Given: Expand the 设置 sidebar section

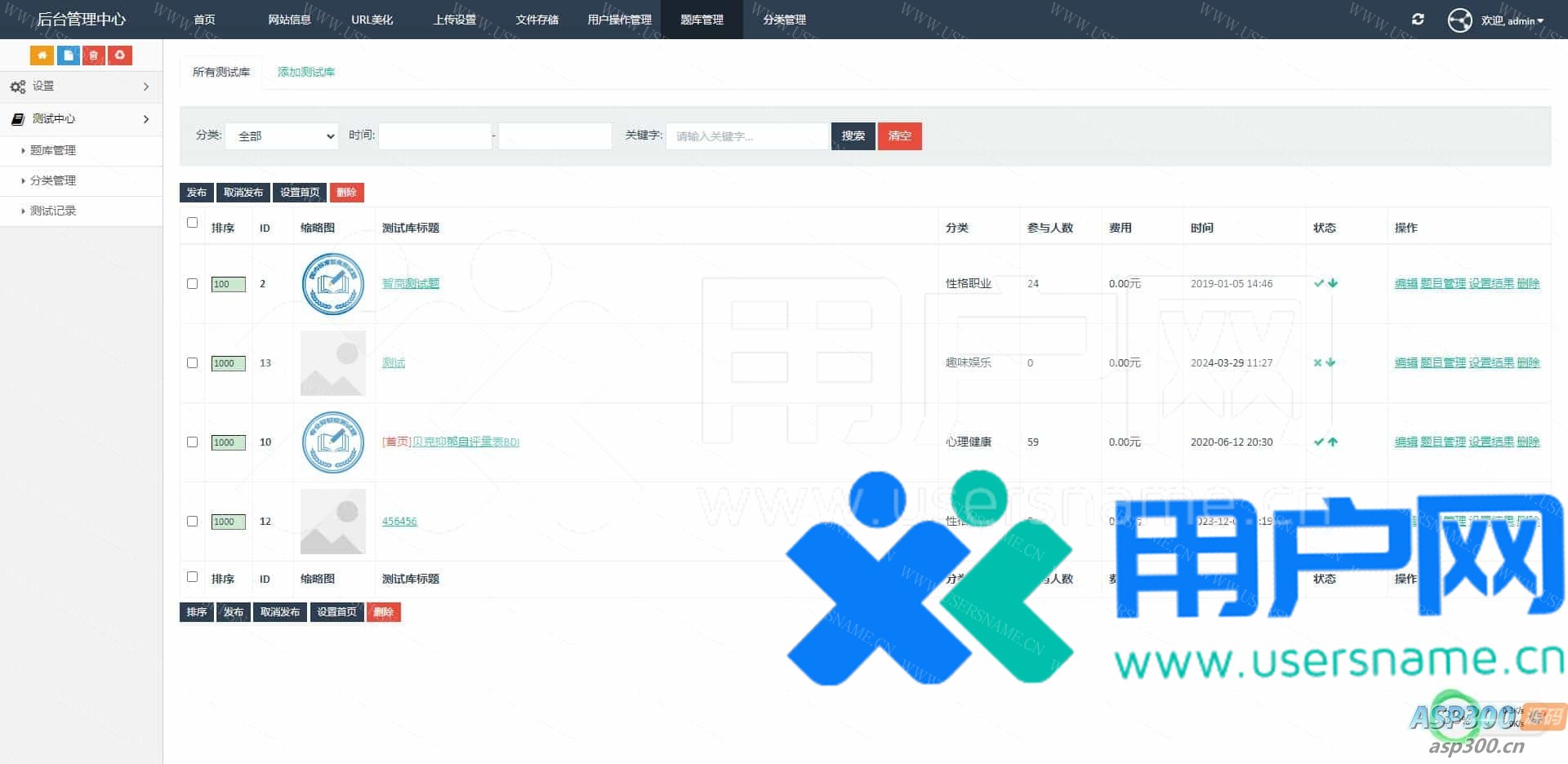Looking at the screenshot, I should (81, 87).
